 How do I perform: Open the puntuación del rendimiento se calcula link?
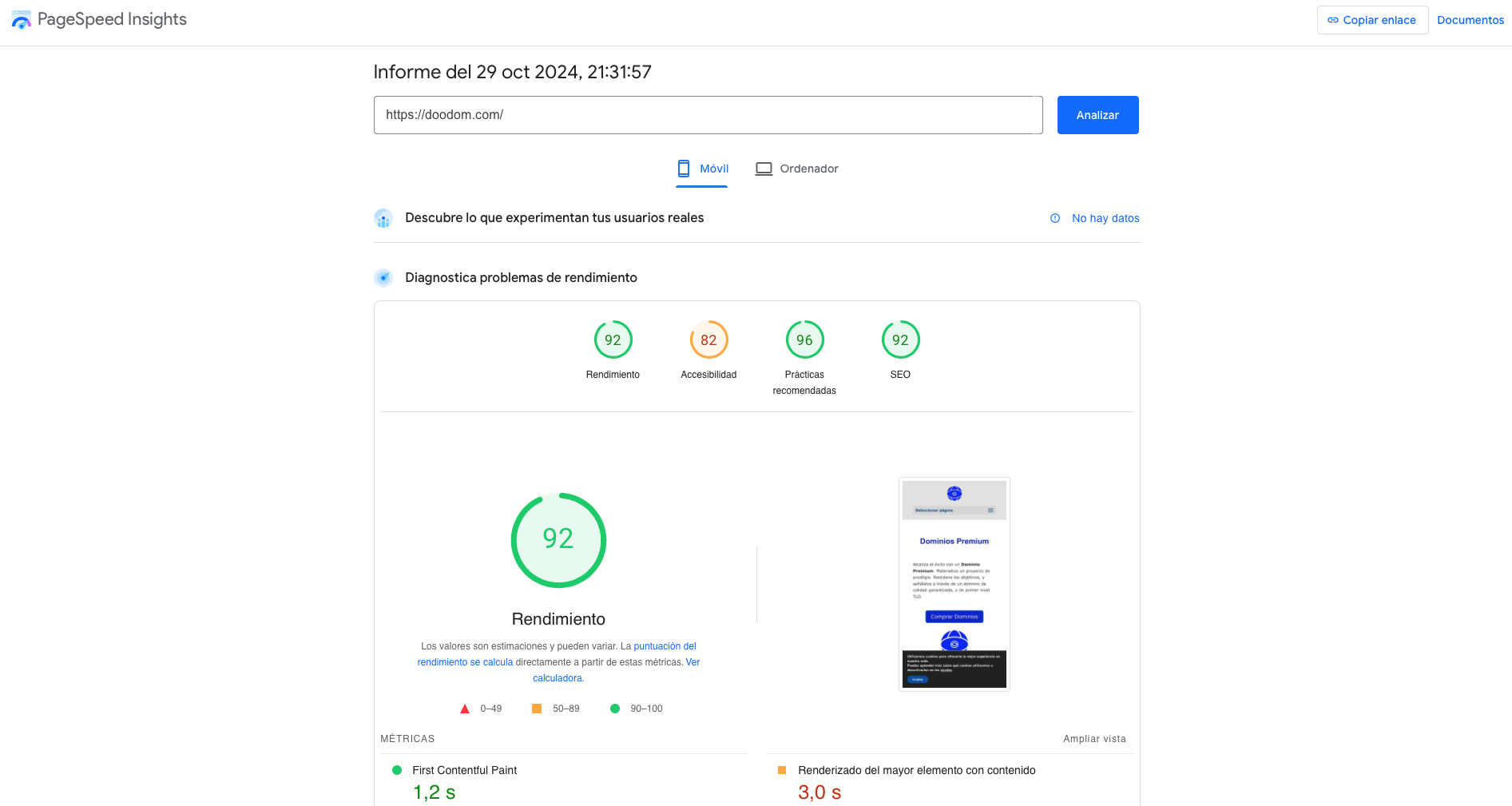[557, 654]
